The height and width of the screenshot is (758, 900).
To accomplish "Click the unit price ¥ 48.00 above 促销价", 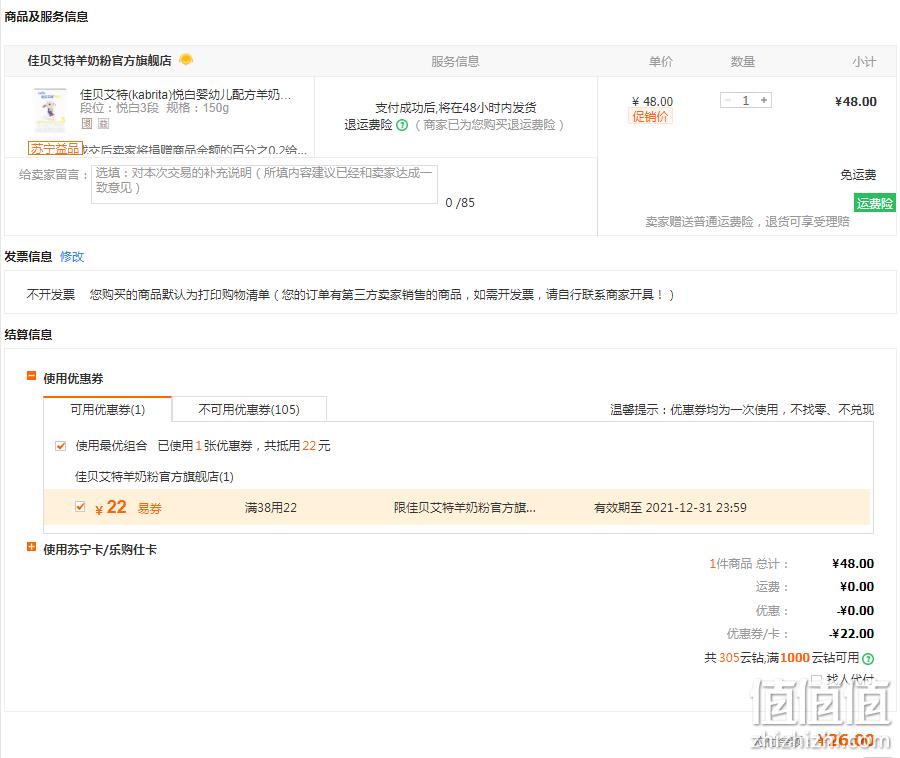I will pos(652,102).
